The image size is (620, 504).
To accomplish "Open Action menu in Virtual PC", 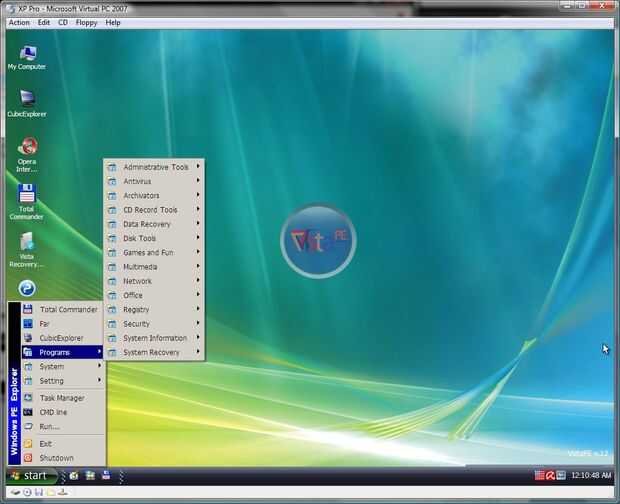I will tap(19, 23).
